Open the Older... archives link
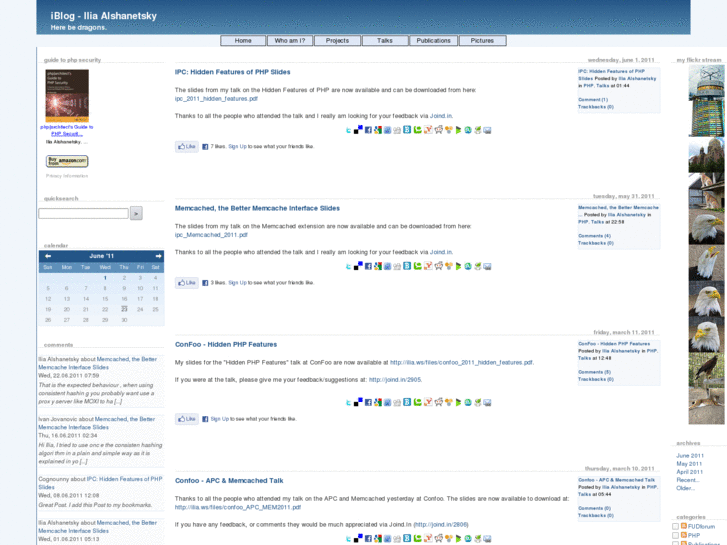Viewport: 727px width, 545px height. (x=685, y=488)
